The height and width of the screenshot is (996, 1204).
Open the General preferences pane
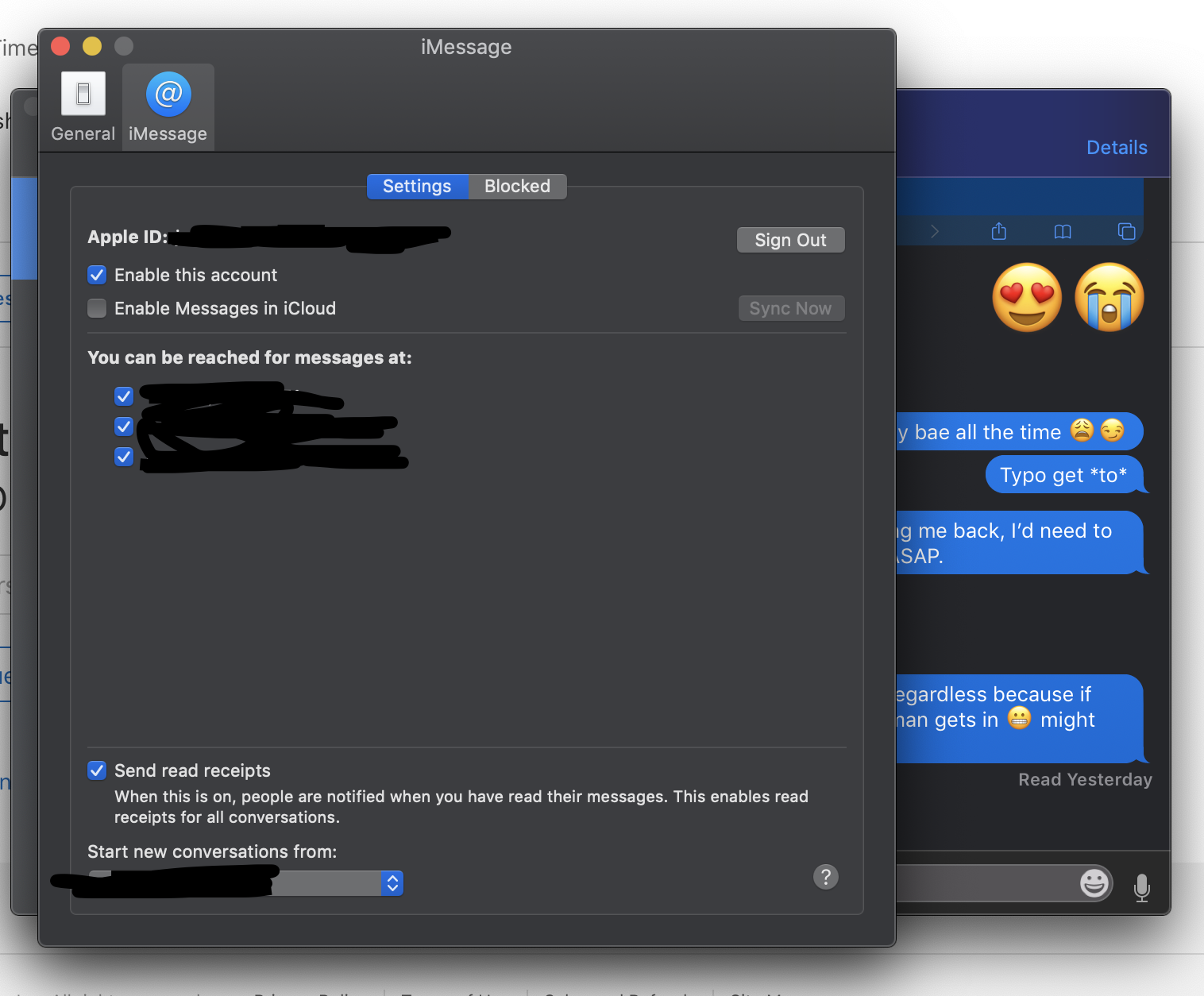point(83,106)
